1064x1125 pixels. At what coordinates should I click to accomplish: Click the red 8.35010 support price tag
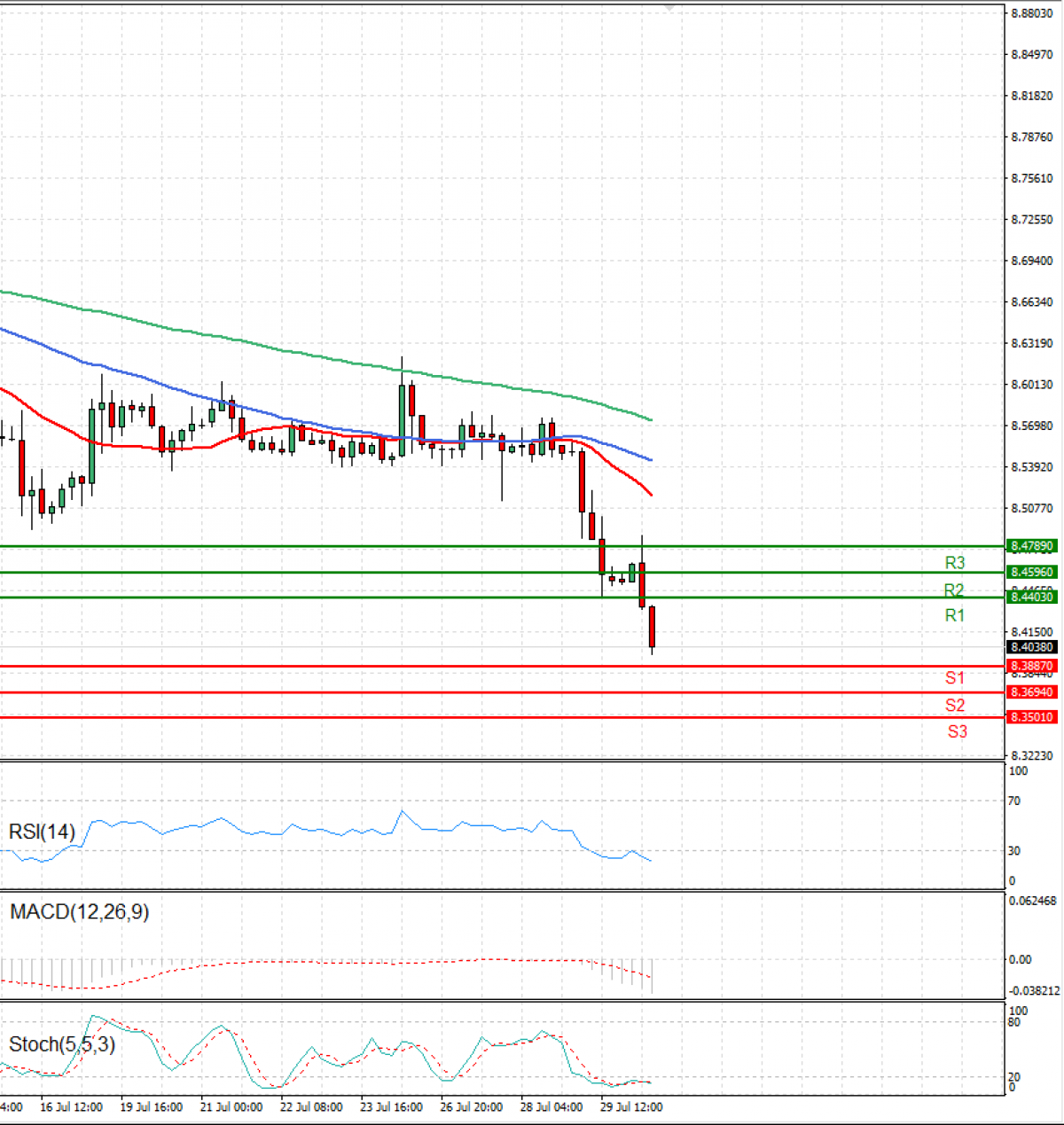[x=1032, y=716]
